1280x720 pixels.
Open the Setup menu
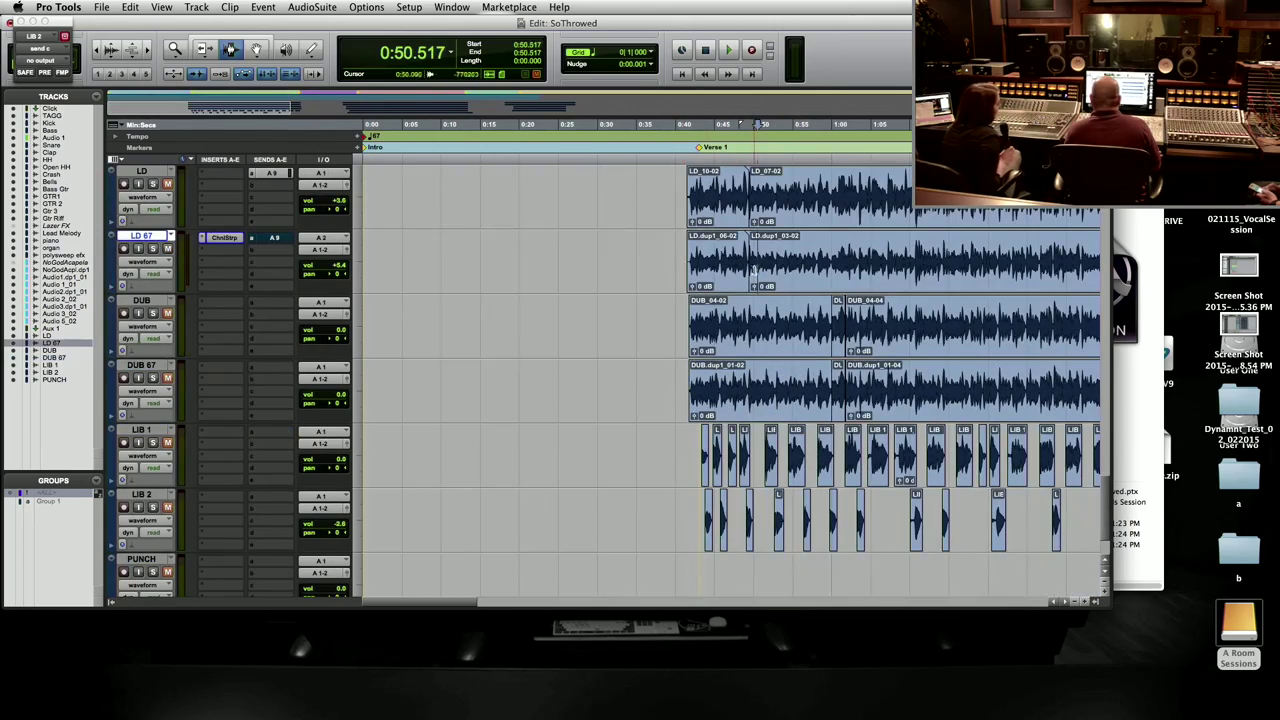409,7
